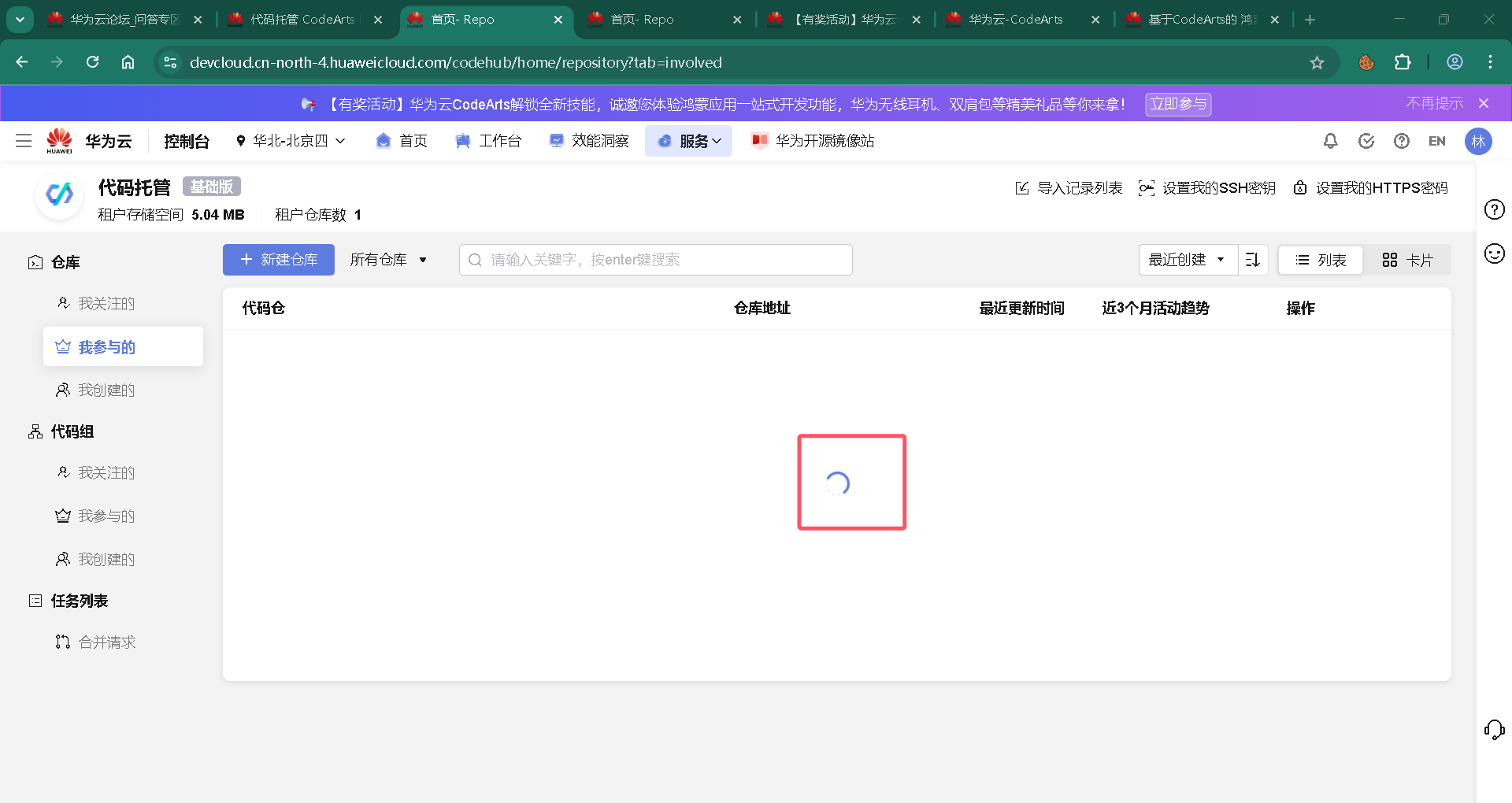Expand the 服务 services dropdown
Screen dimensions: 1512x803
(x=689, y=141)
